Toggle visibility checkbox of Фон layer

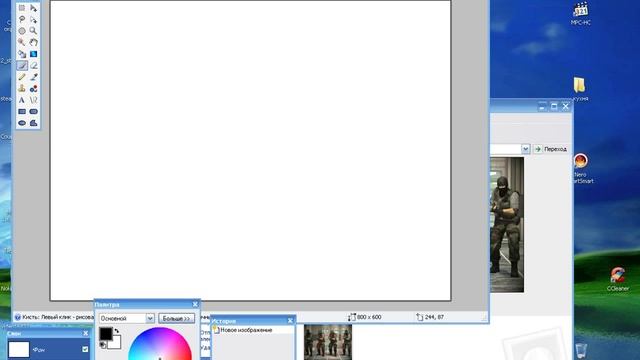tap(85, 349)
